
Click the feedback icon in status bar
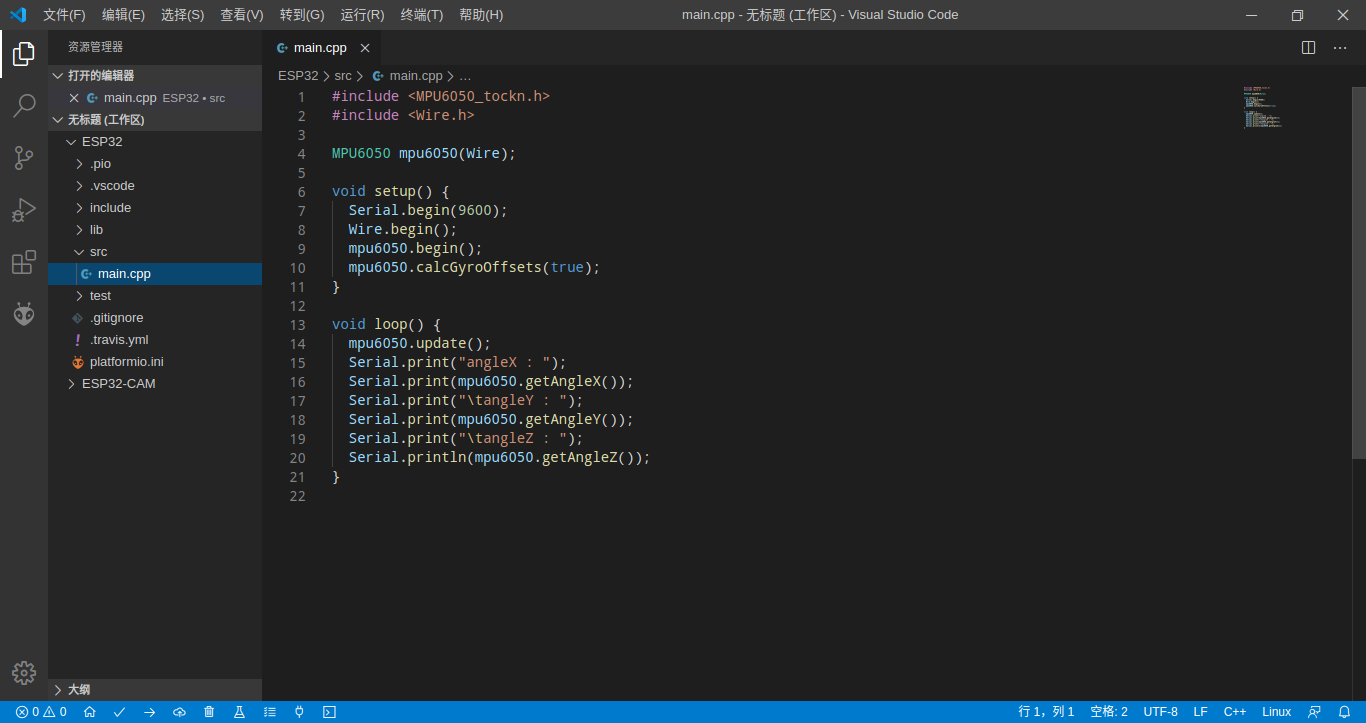[1315, 712]
